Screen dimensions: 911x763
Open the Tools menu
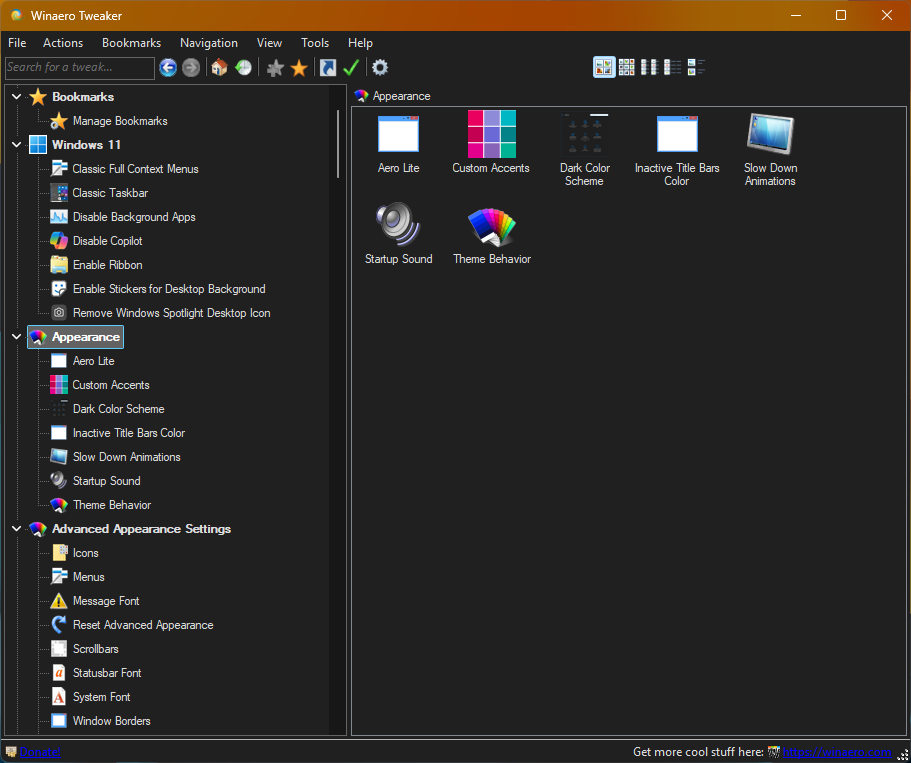coord(315,43)
